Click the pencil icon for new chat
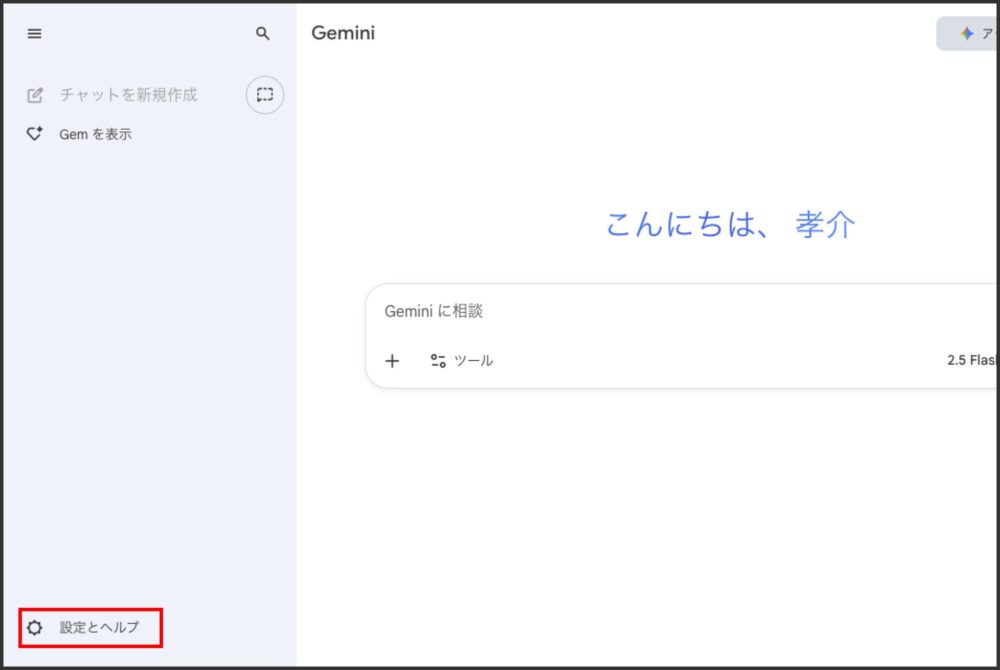Image resolution: width=1000 pixels, height=670 pixels. click(35, 95)
